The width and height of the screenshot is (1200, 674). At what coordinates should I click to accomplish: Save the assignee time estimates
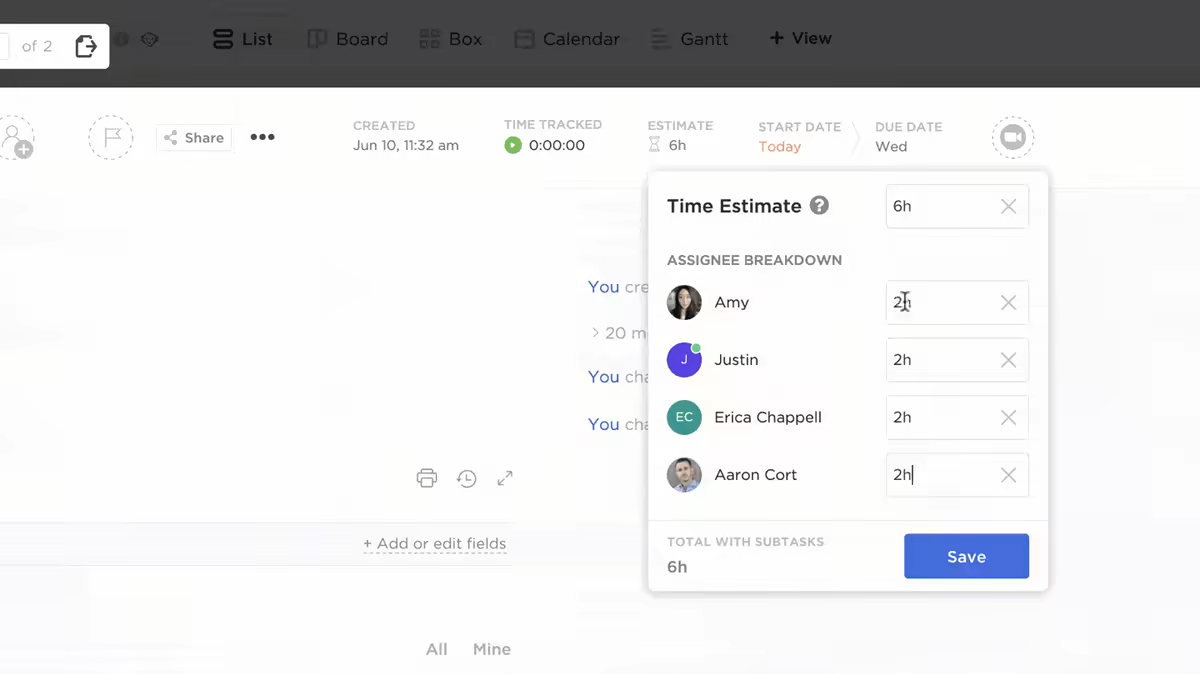966,556
